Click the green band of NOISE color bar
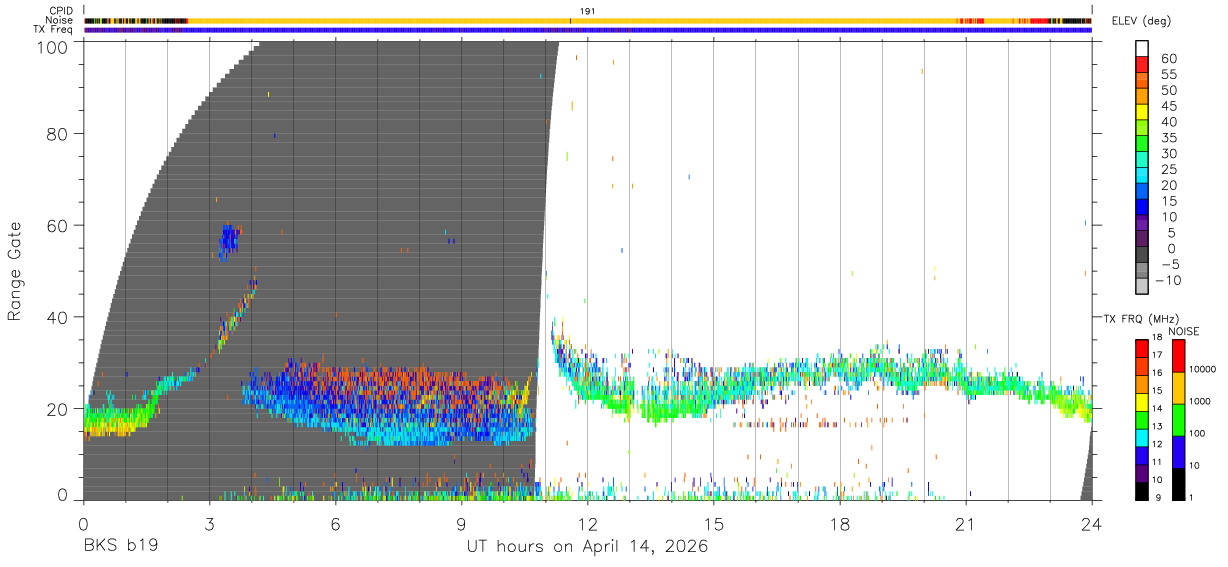 (1178, 419)
